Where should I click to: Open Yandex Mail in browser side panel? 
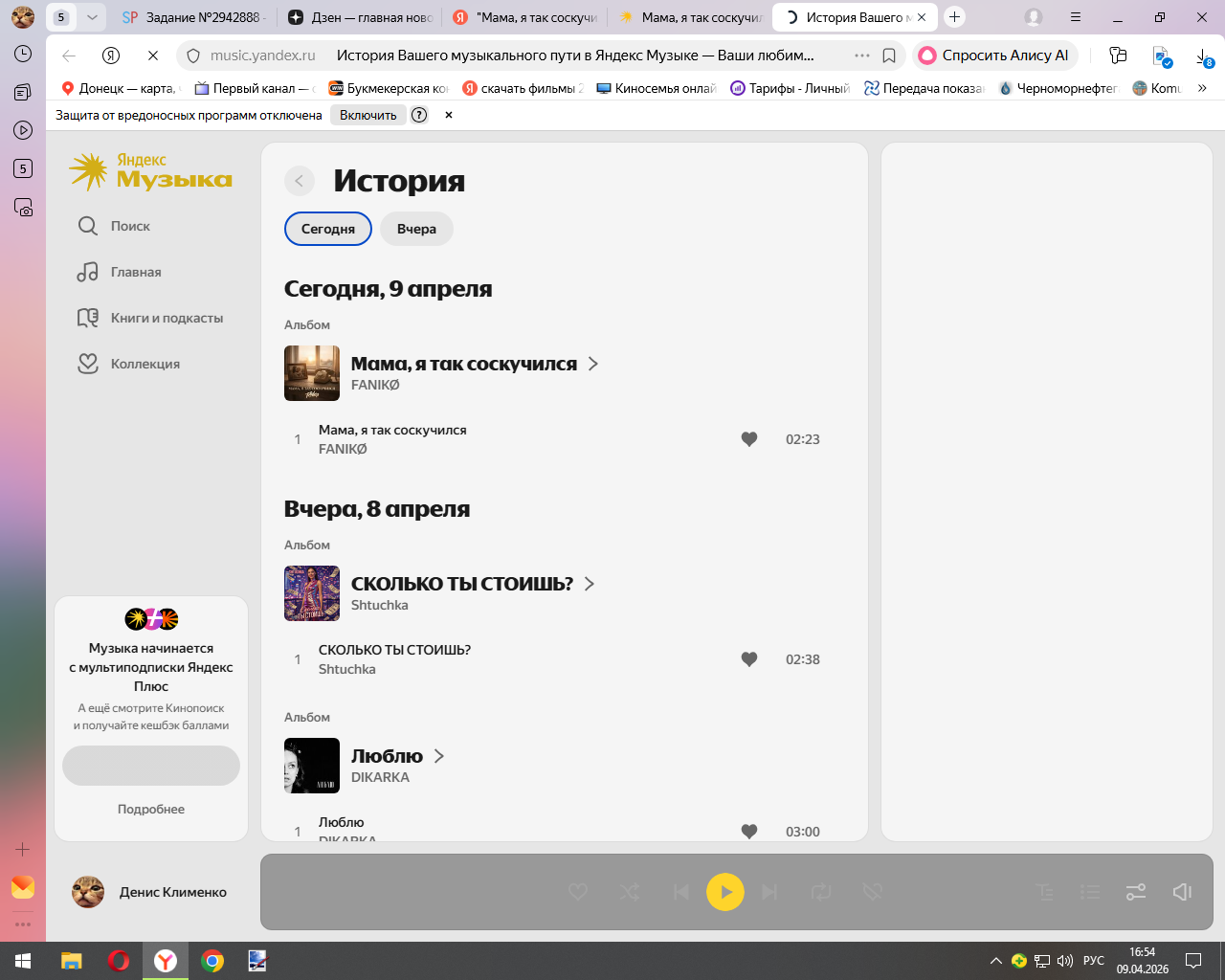point(23,887)
